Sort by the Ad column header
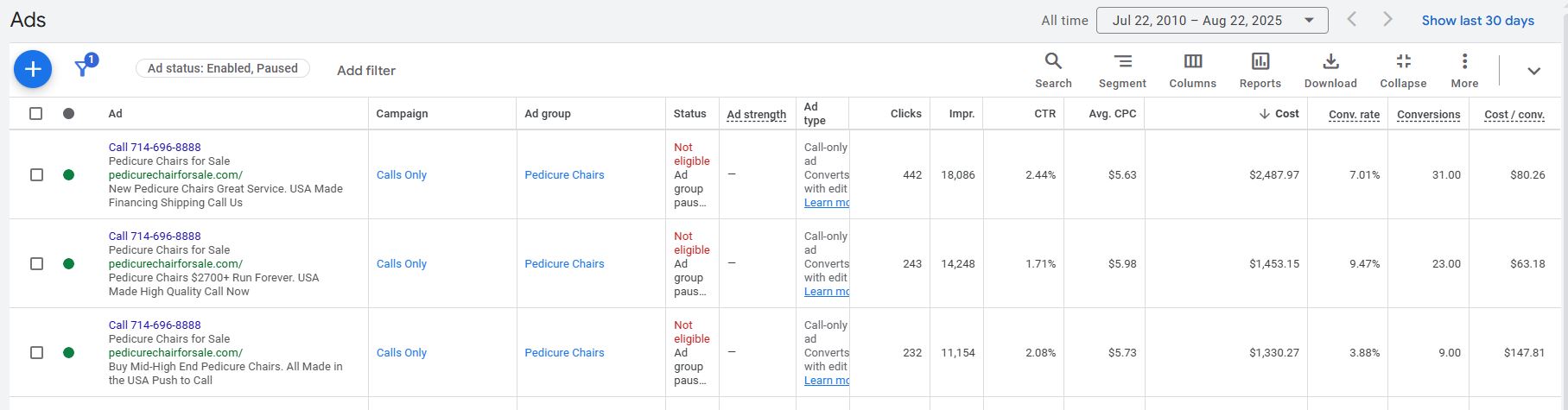1568x410 pixels. click(115, 114)
